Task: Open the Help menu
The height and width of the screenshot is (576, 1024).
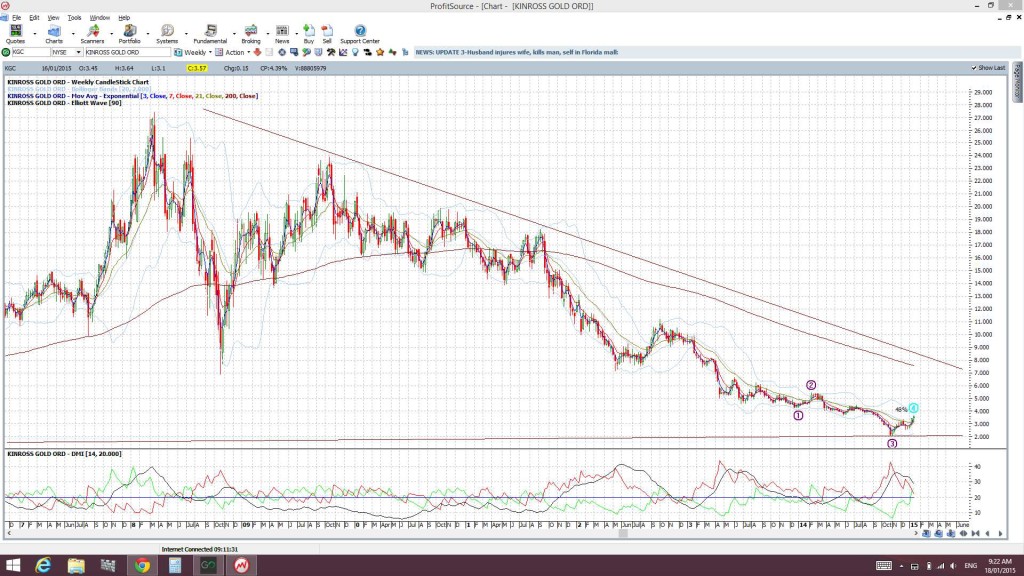Action: tap(124, 18)
